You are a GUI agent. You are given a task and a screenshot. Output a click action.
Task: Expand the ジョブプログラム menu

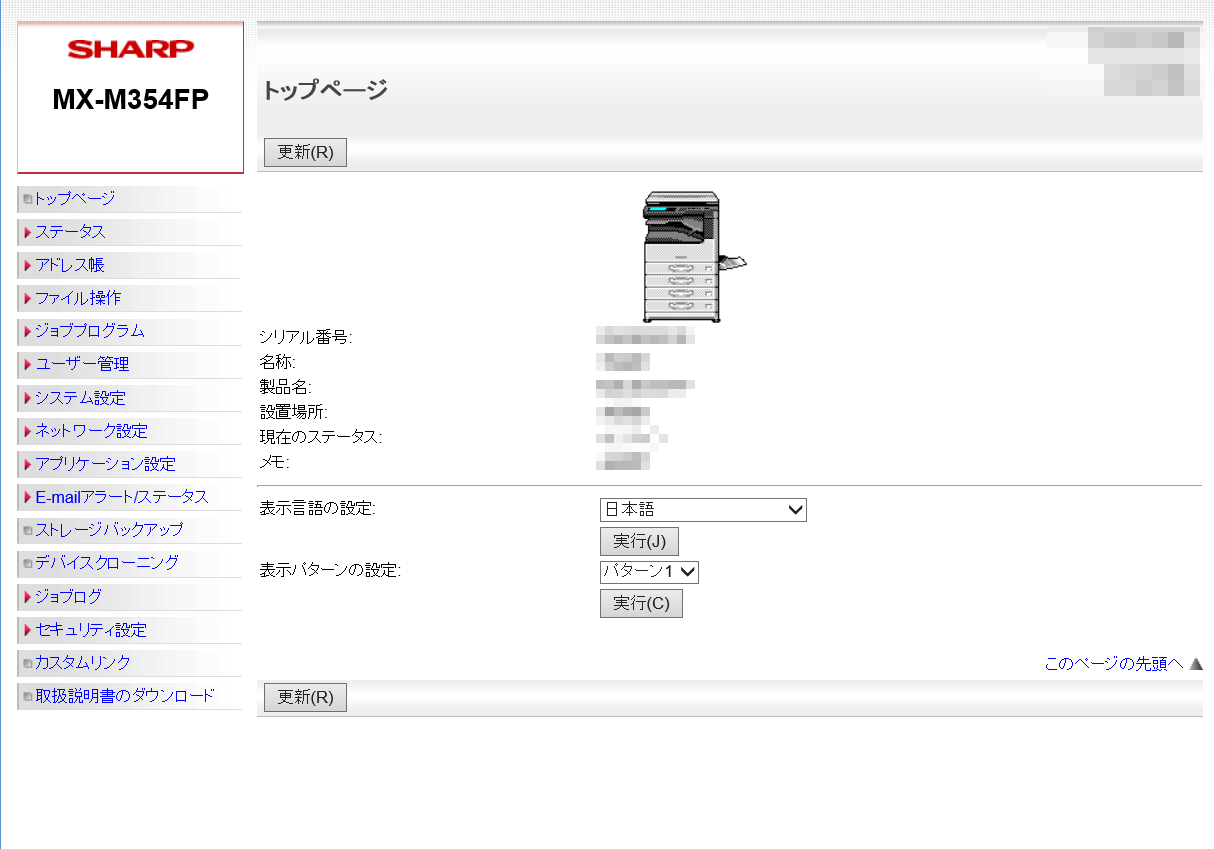pos(89,331)
